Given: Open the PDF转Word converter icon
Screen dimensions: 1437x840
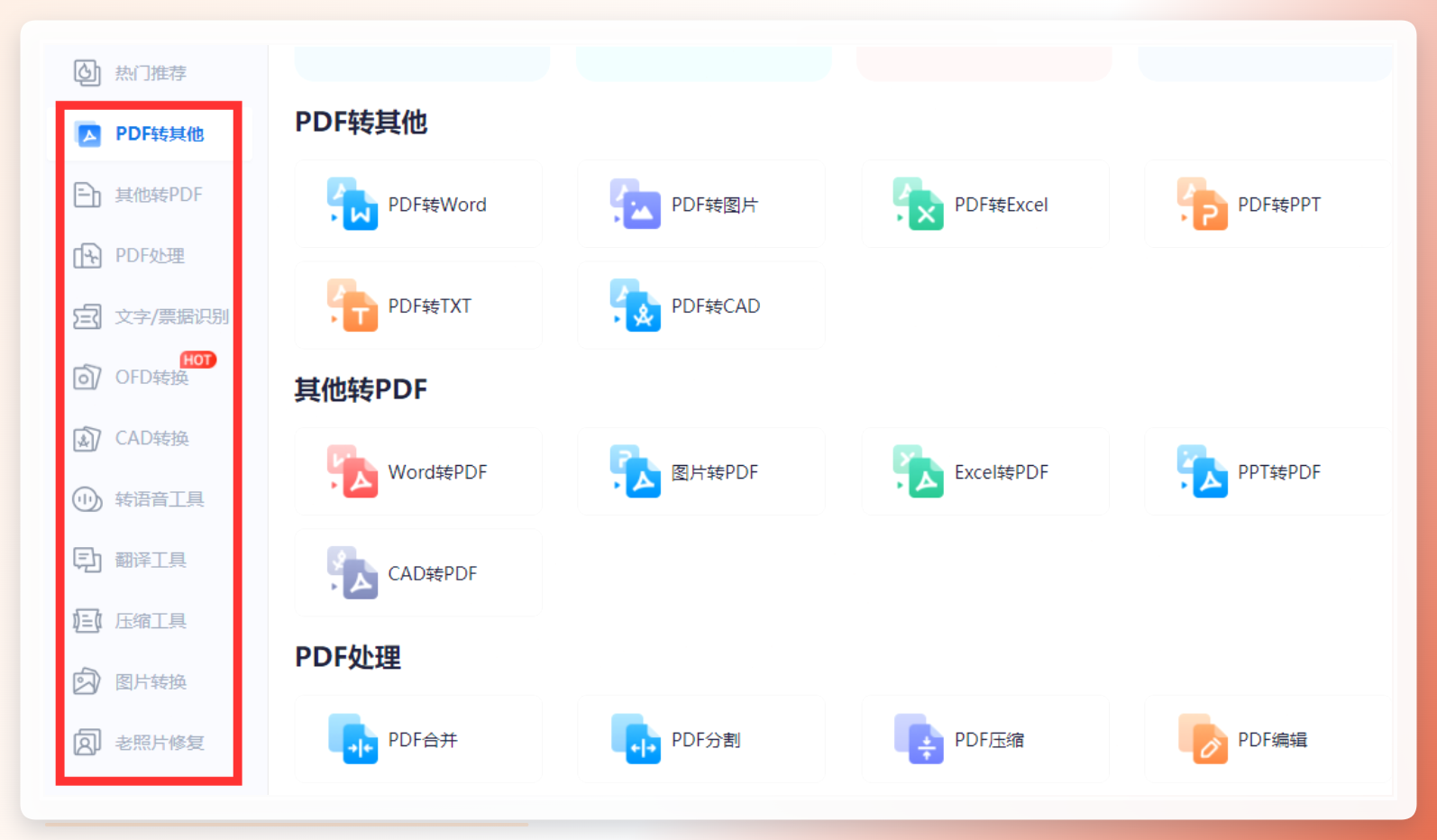Looking at the screenshot, I should (x=352, y=205).
